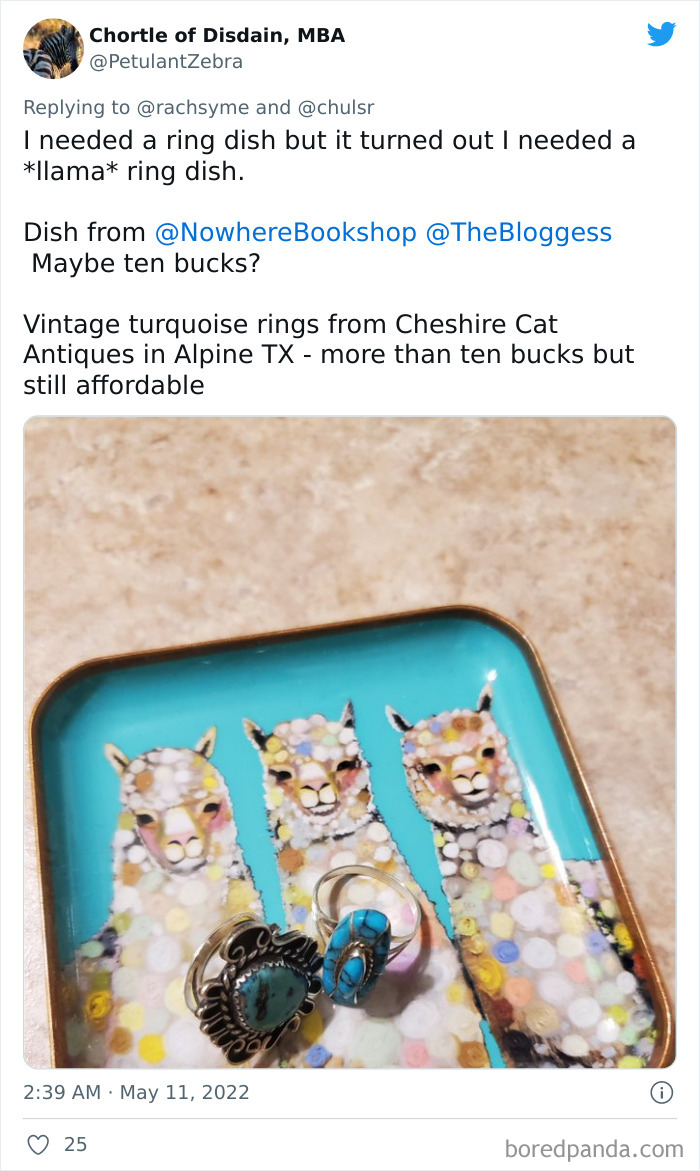Open the zebra profile avatar
Screen dimensions: 700x1171
point(53,49)
